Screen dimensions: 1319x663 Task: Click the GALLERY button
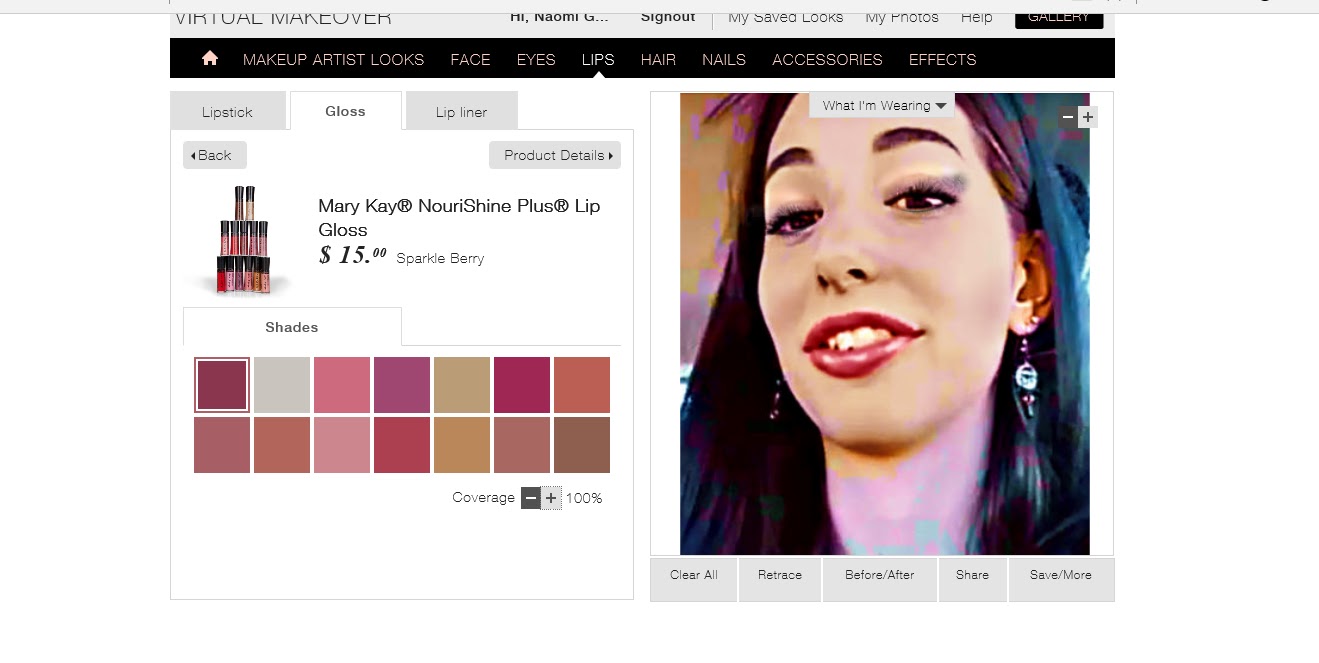click(x=1059, y=18)
